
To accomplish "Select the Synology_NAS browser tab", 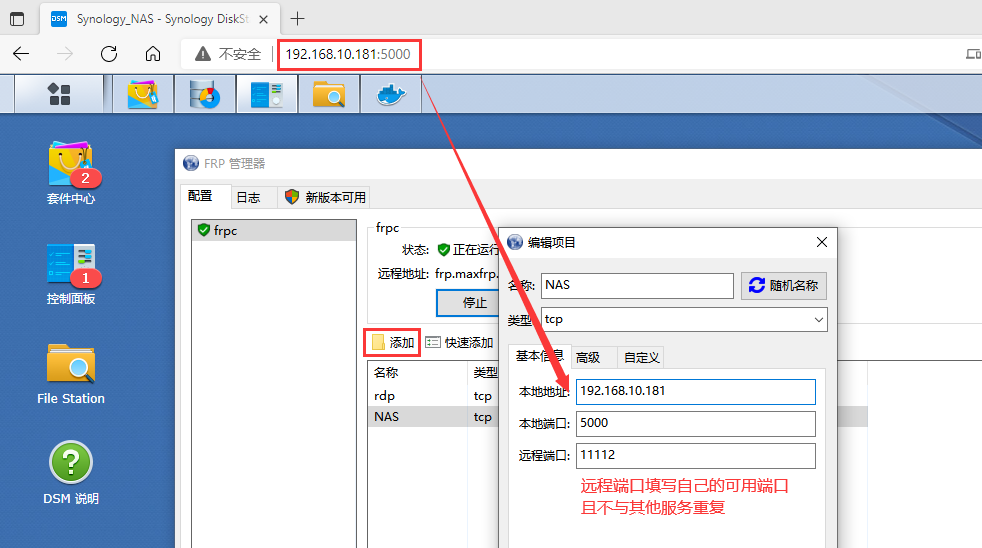I will (x=160, y=19).
